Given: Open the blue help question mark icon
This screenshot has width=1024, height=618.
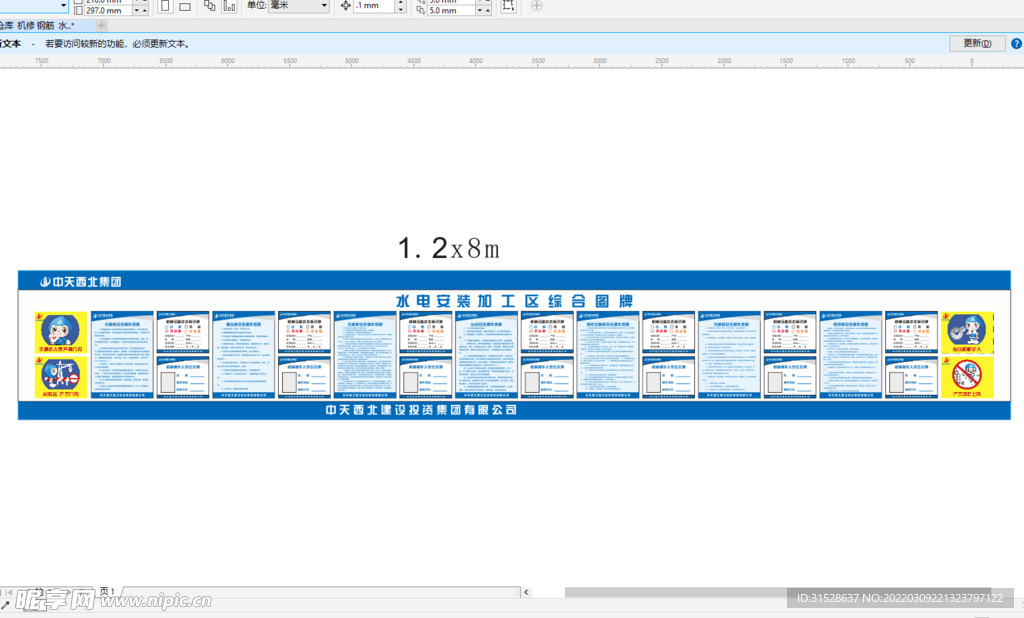Looking at the screenshot, I should coord(1017,43).
